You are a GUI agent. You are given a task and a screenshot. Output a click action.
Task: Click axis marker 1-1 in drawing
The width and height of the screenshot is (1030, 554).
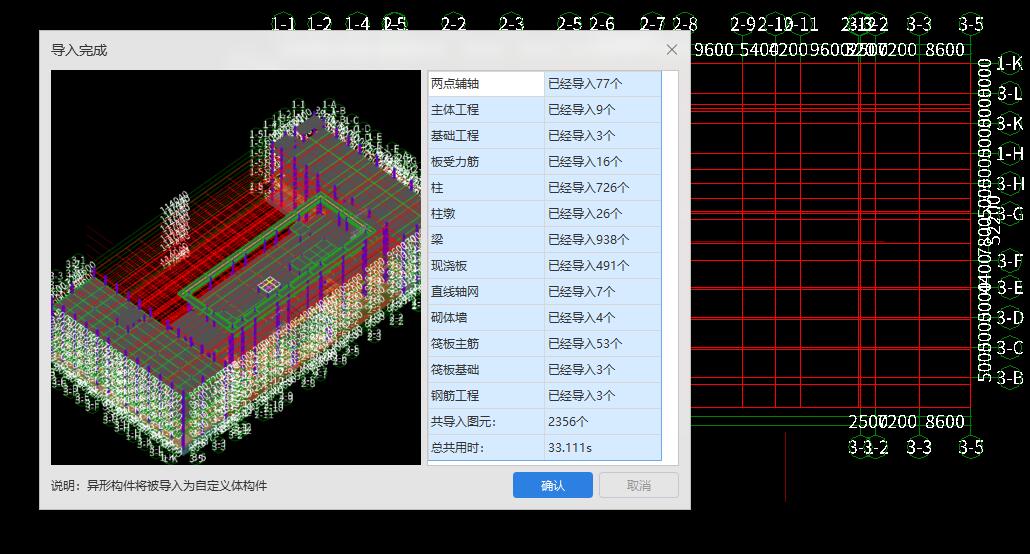(283, 24)
